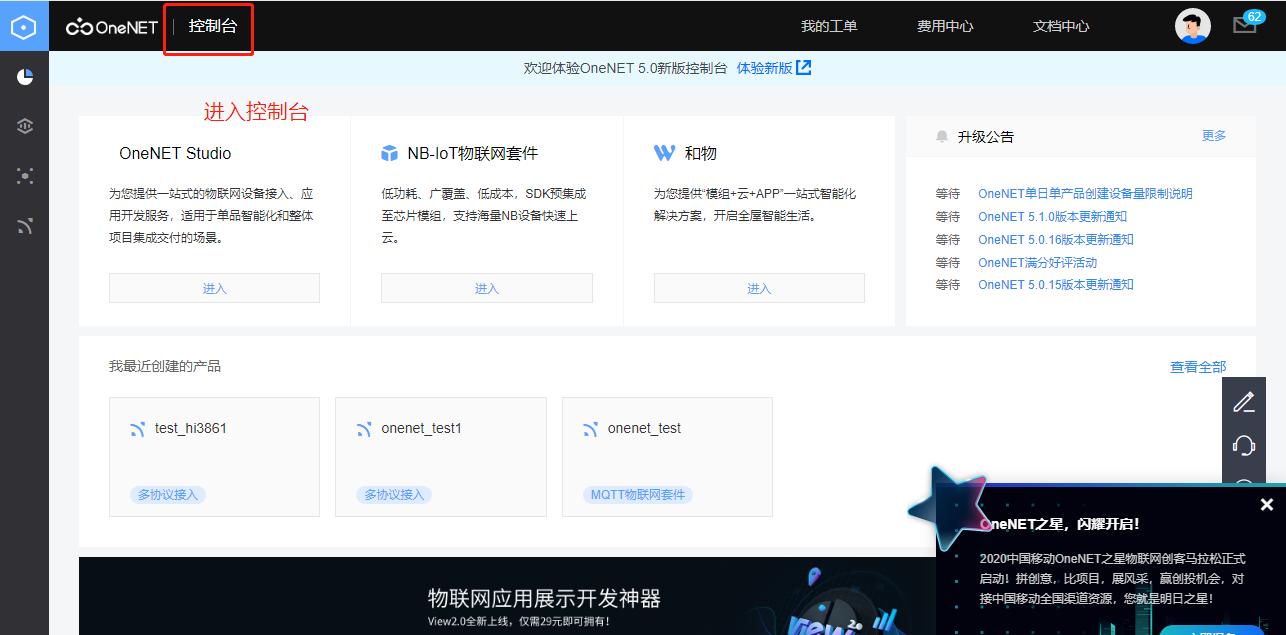Open the pie chart statistics sidebar icon

pyautogui.click(x=24, y=77)
